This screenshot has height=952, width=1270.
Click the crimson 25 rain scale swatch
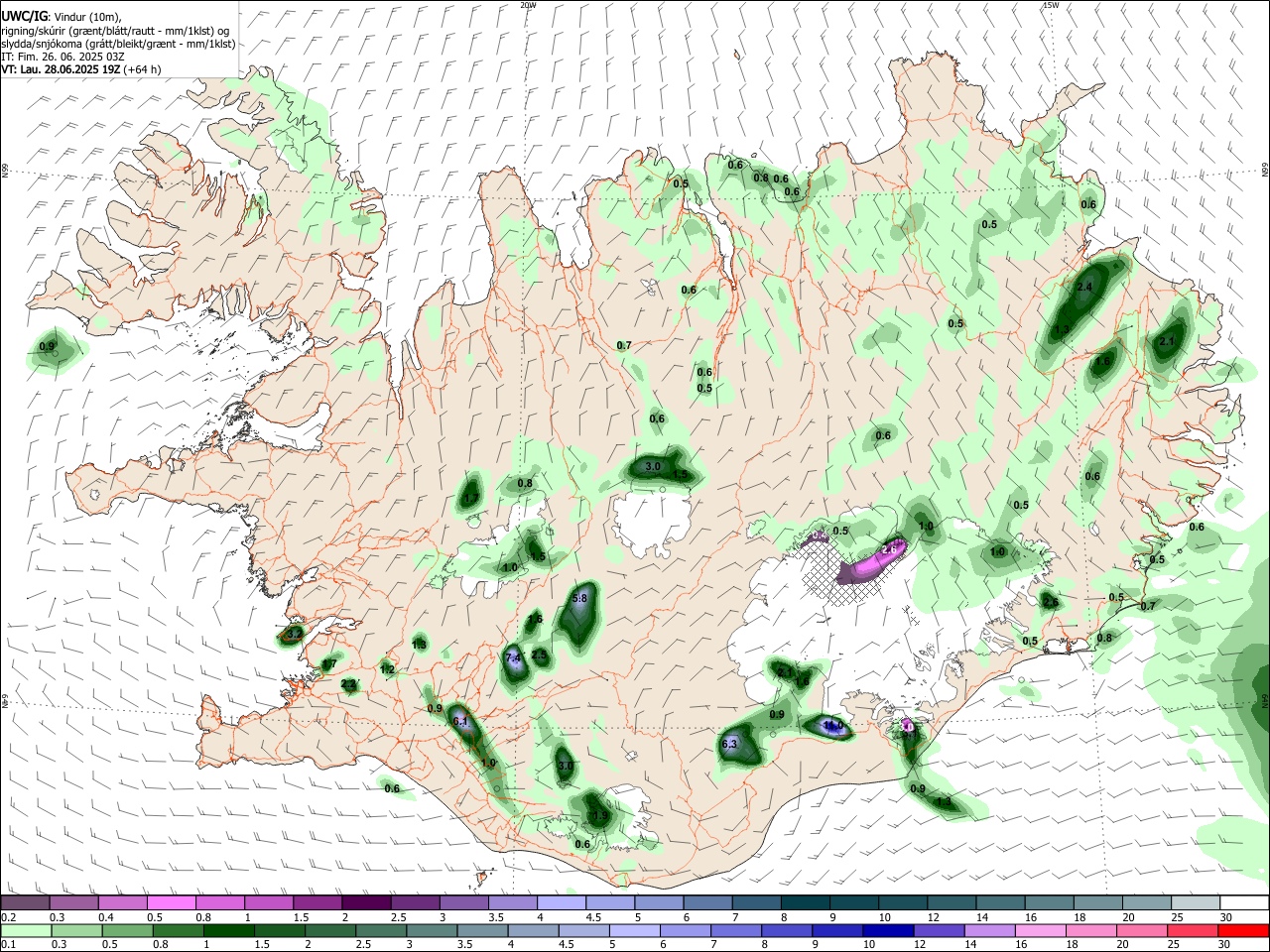coord(1193,930)
